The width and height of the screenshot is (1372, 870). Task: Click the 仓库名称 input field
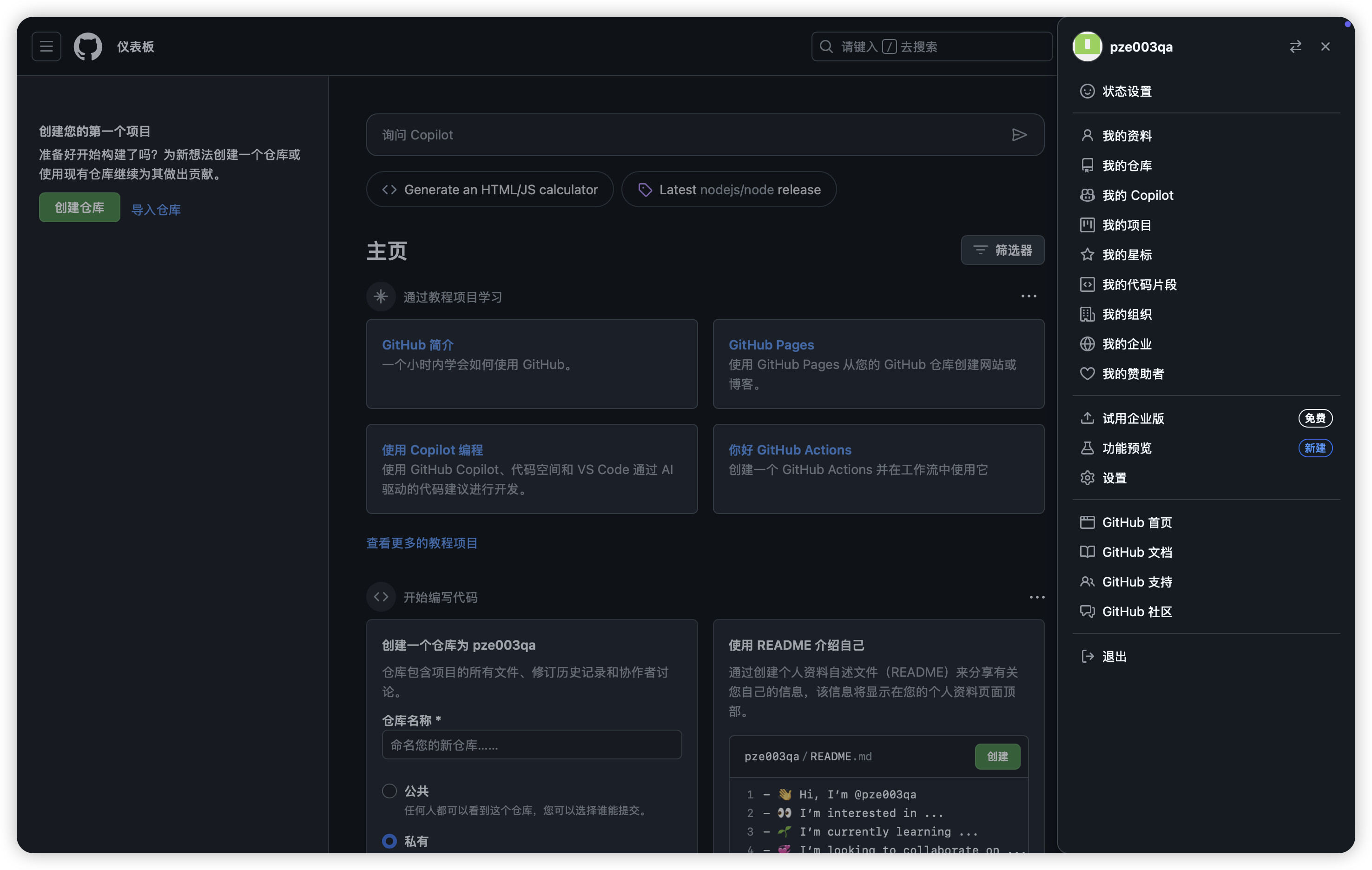[x=532, y=745]
